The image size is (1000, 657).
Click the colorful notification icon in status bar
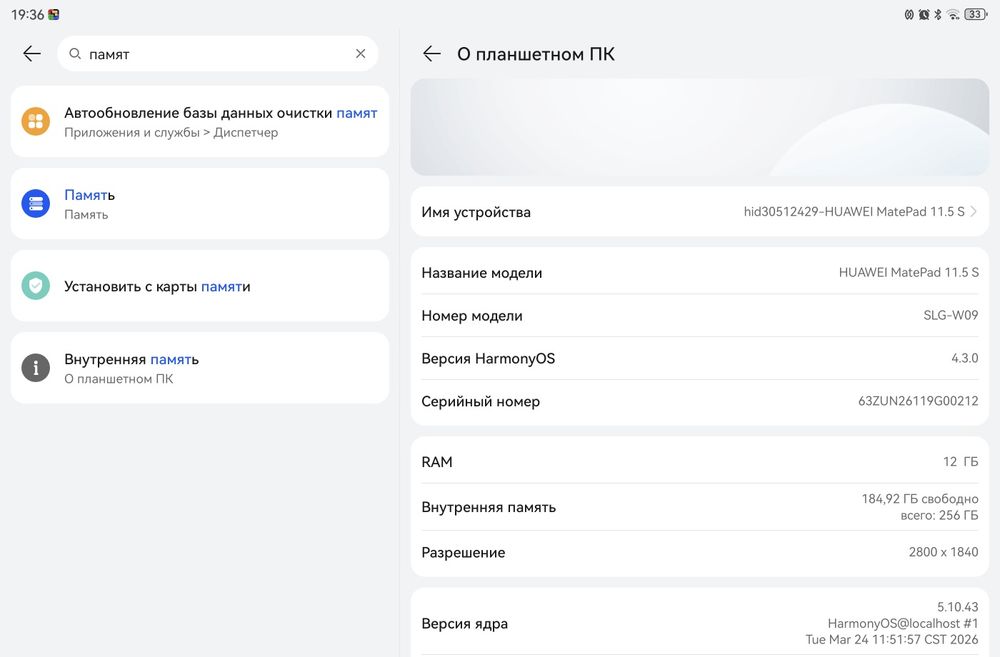pyautogui.click(x=54, y=14)
